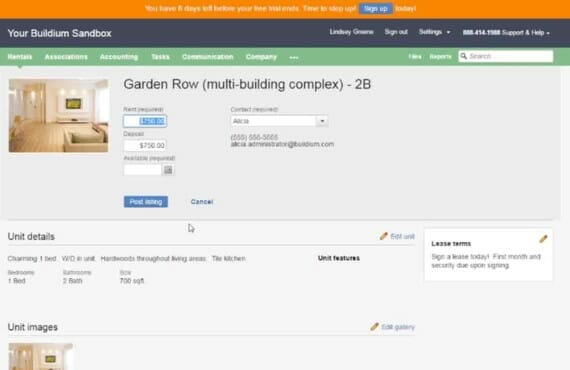Click into the Search box
570x370 pixels.
pos(506,56)
